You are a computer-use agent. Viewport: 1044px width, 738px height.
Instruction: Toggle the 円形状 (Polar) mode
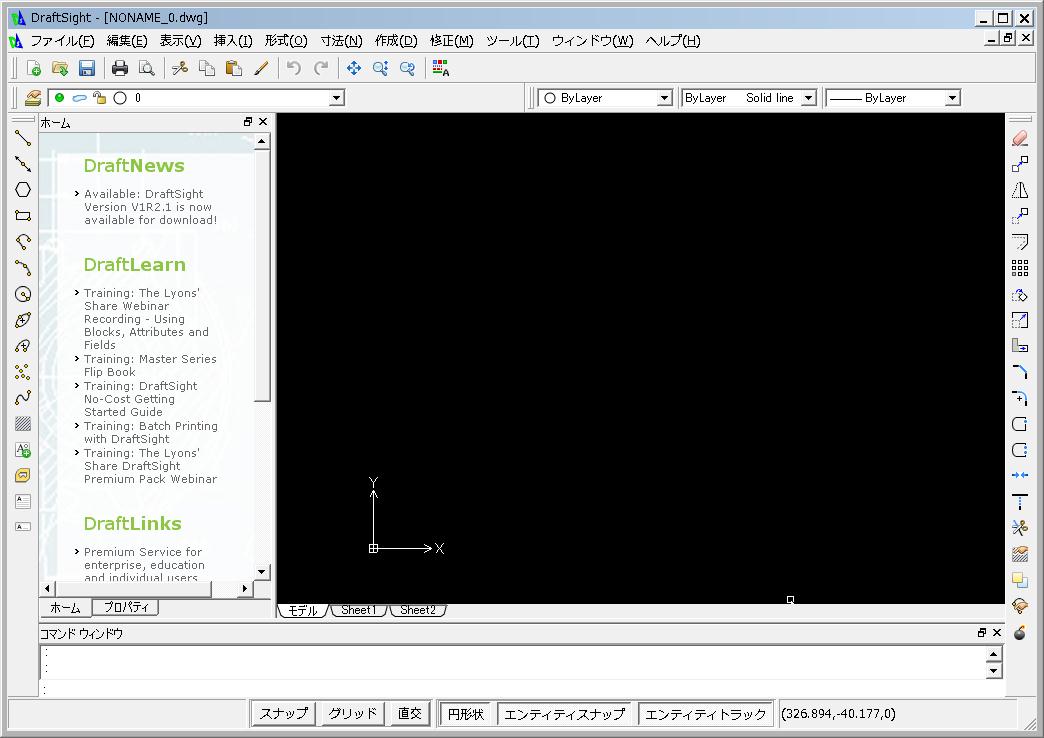pyautogui.click(x=465, y=714)
